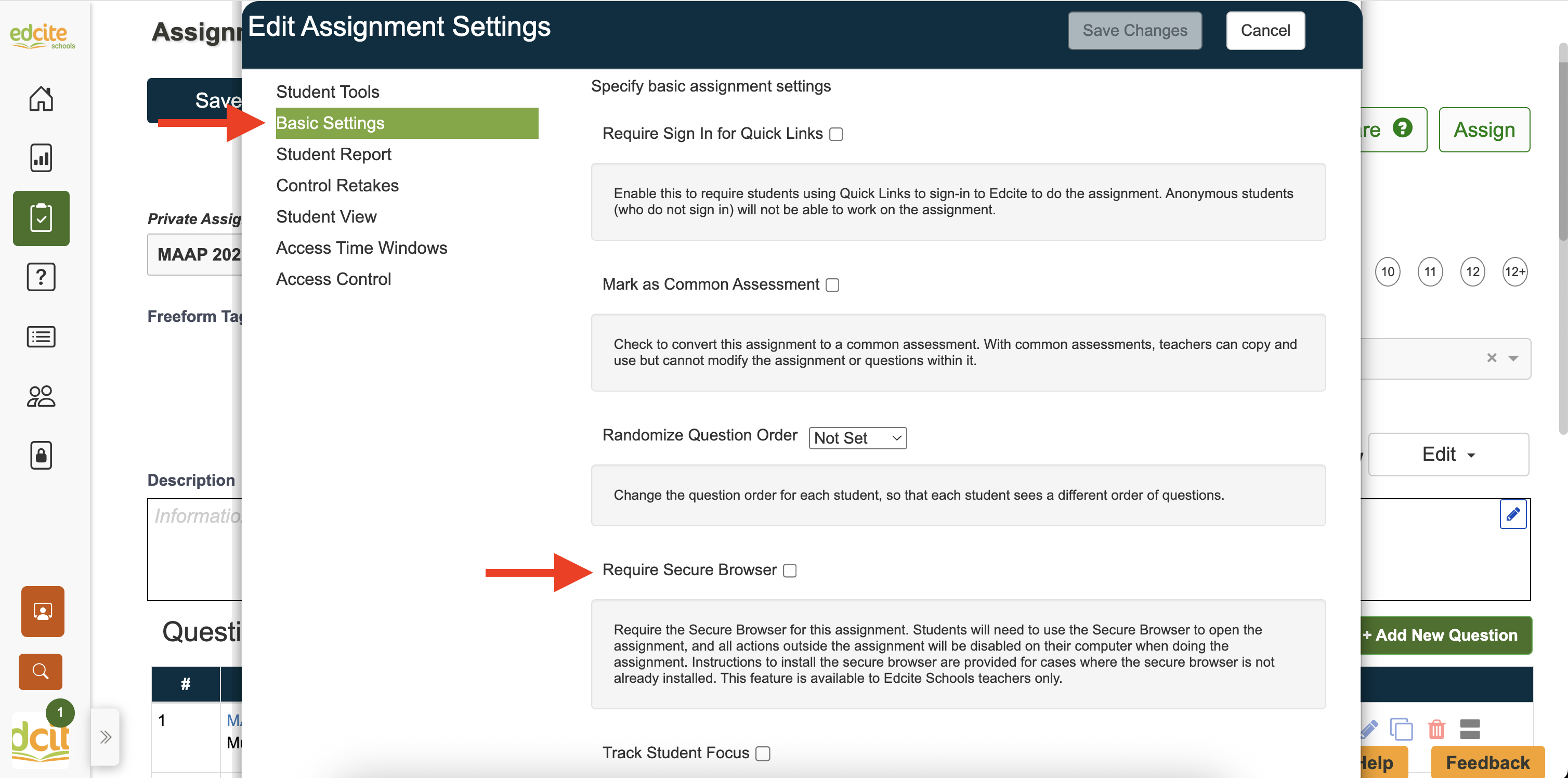This screenshot has height=778, width=1568.
Task: Click Add New Question button
Action: 1446,635
